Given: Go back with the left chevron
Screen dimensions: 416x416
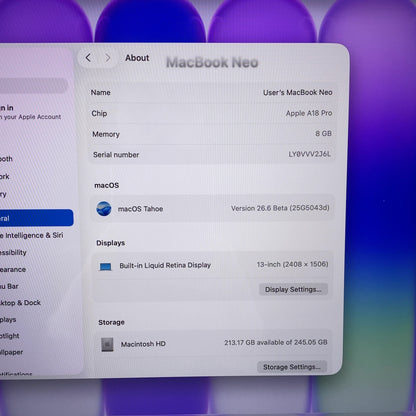Looking at the screenshot, I should click(88, 58).
